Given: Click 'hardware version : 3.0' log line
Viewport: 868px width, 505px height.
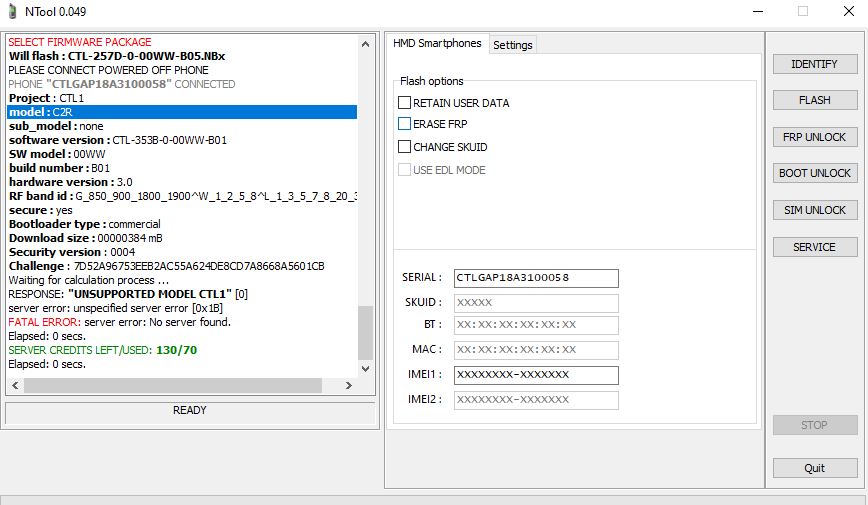Looking at the screenshot, I should (x=70, y=182).
